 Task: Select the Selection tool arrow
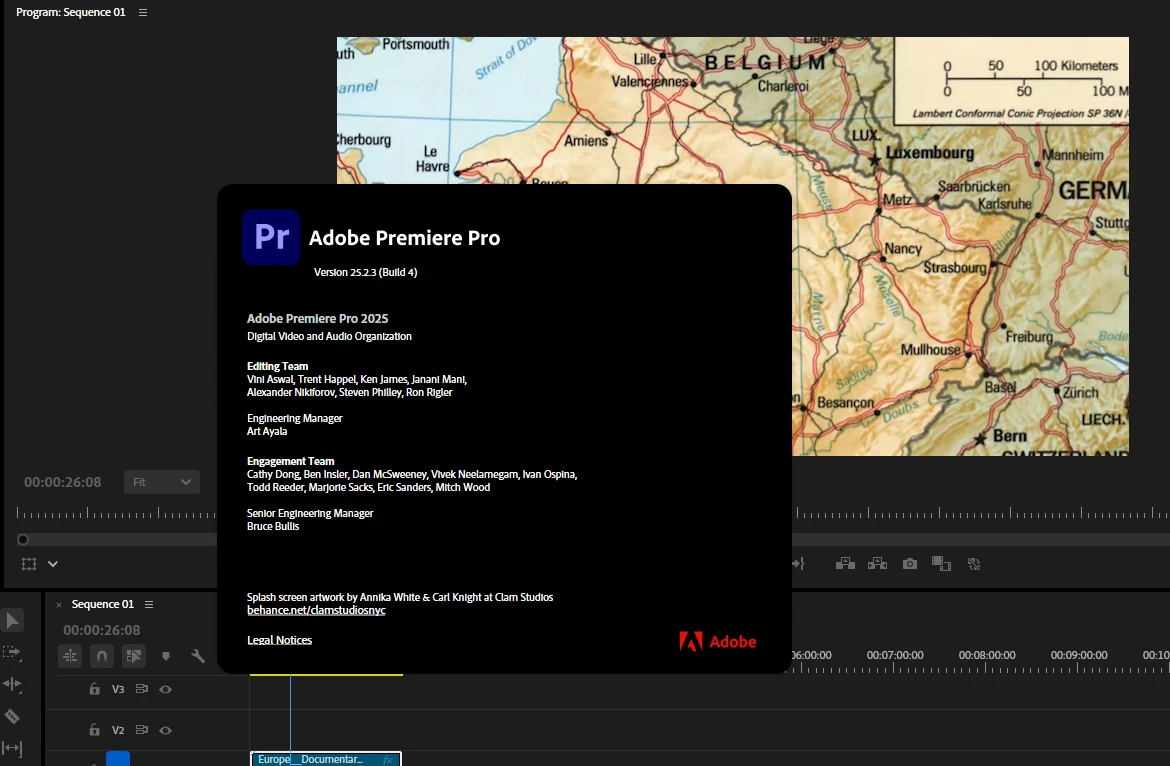13,621
